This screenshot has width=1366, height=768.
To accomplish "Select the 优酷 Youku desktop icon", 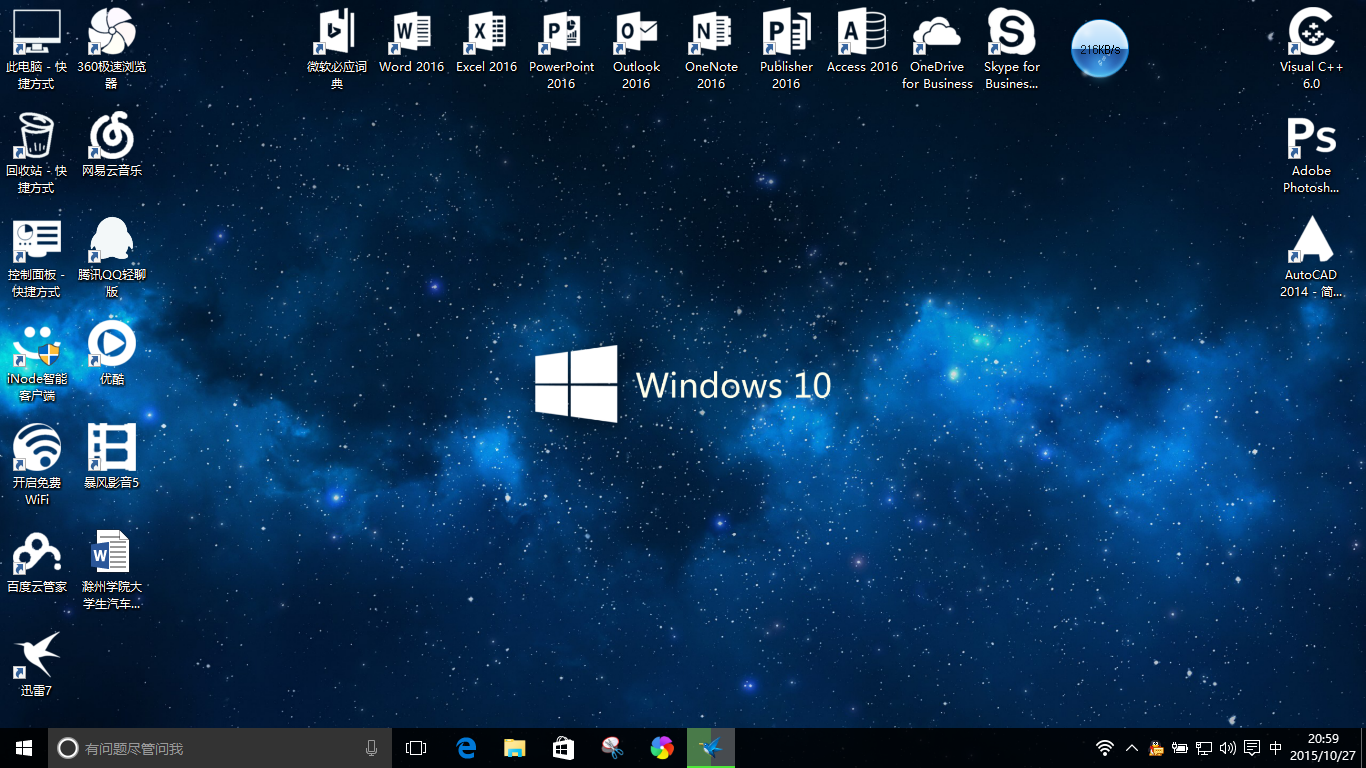I will 112,354.
